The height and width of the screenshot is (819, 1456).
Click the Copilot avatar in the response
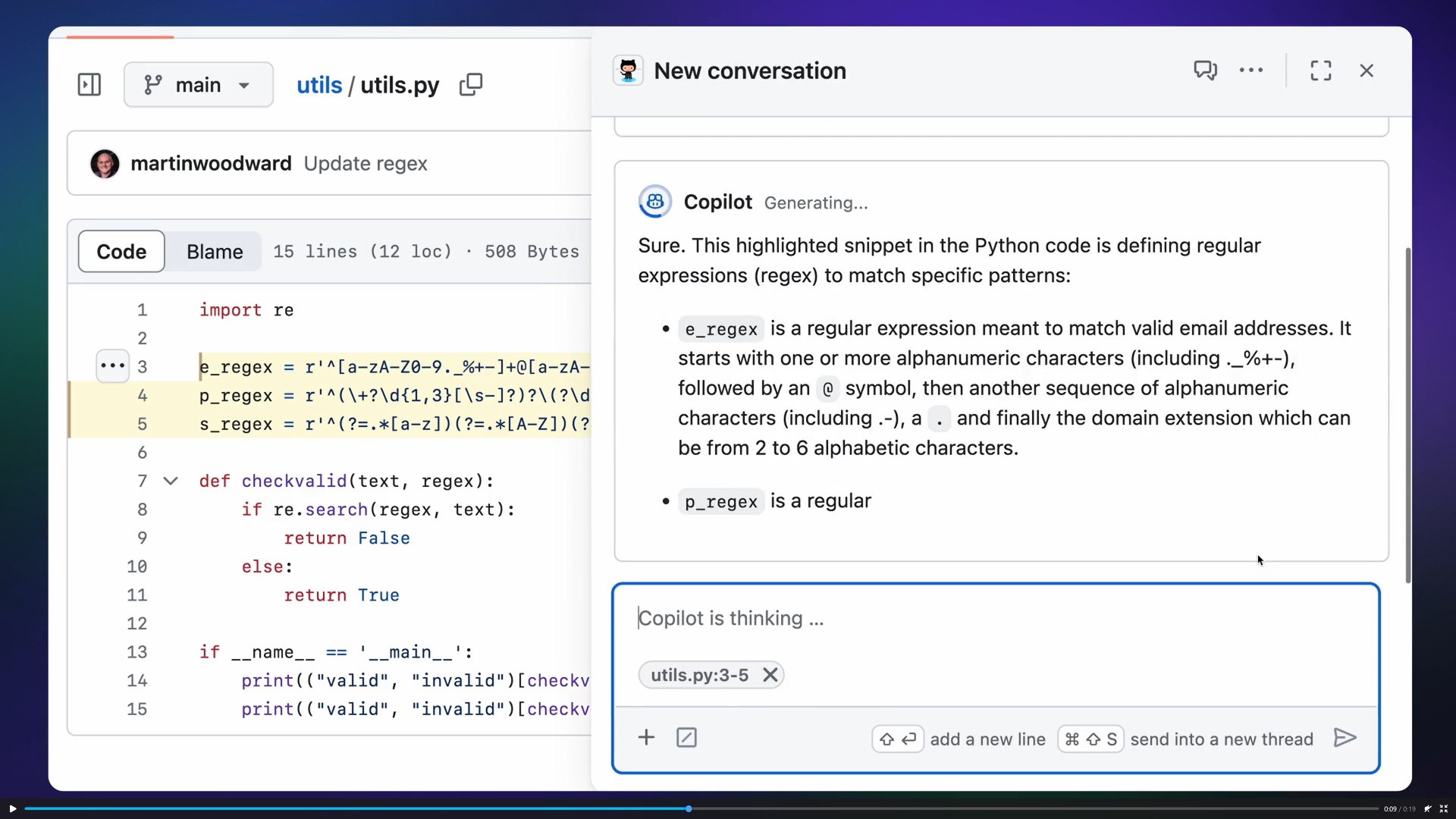(x=654, y=202)
